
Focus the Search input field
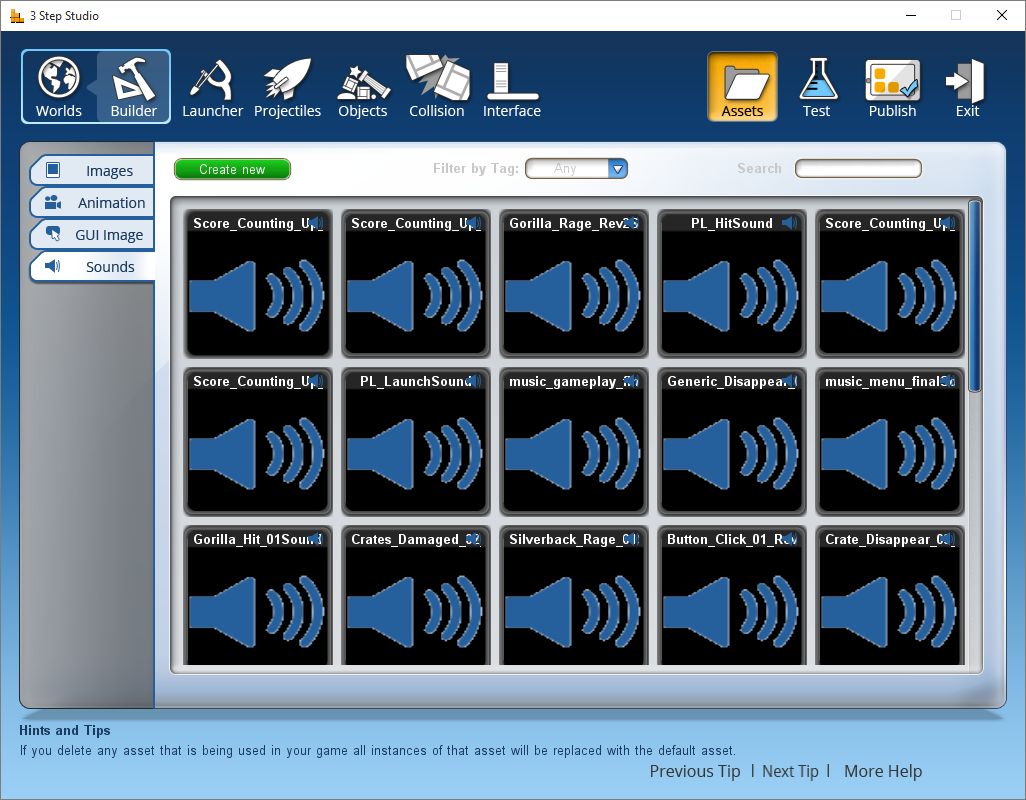pos(858,169)
